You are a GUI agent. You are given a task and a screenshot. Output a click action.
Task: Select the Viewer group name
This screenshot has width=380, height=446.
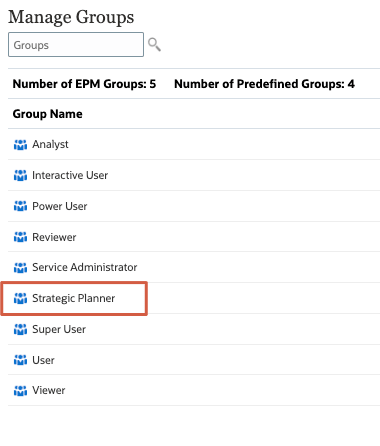pos(49,390)
